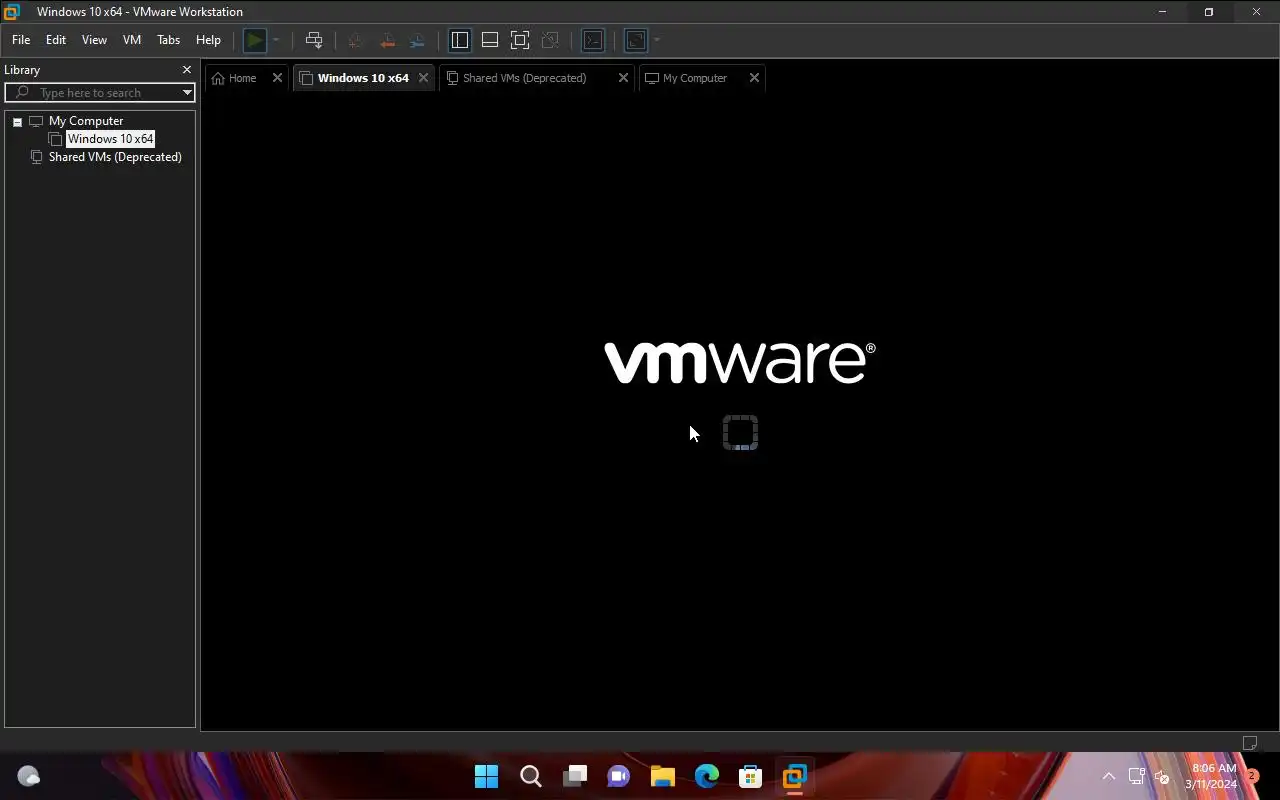Close the My Computer tab
Image resolution: width=1280 pixels, height=800 pixels.
pos(754,78)
